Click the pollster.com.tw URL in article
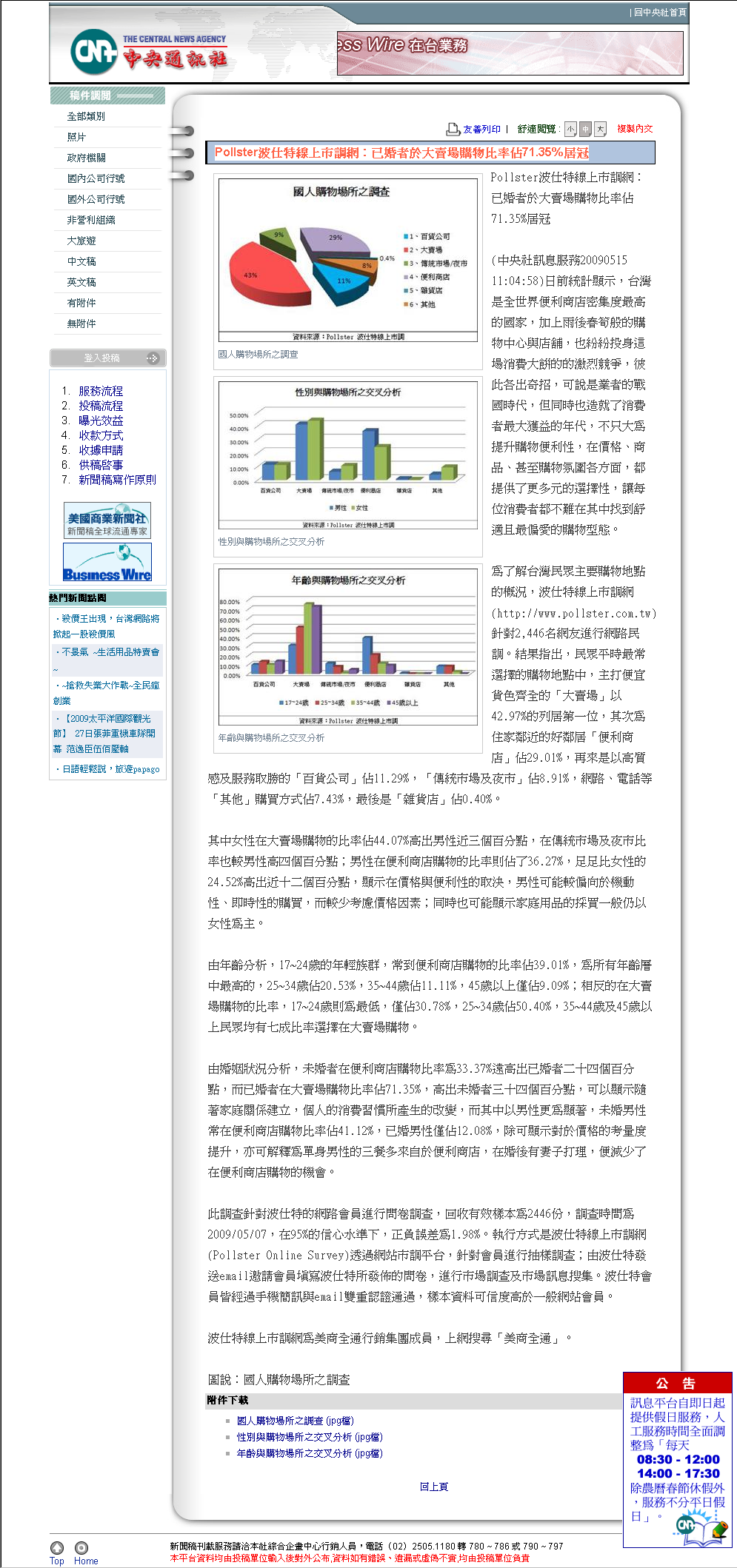Screen dimensions: 737x1568 tap(574, 613)
